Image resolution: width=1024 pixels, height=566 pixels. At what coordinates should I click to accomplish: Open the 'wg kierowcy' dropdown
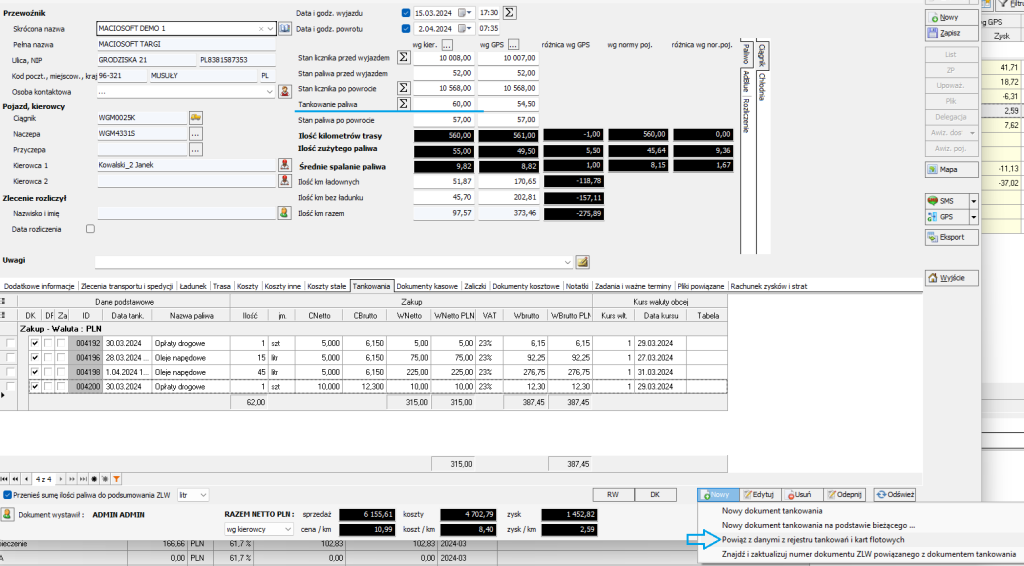[x=259, y=528]
